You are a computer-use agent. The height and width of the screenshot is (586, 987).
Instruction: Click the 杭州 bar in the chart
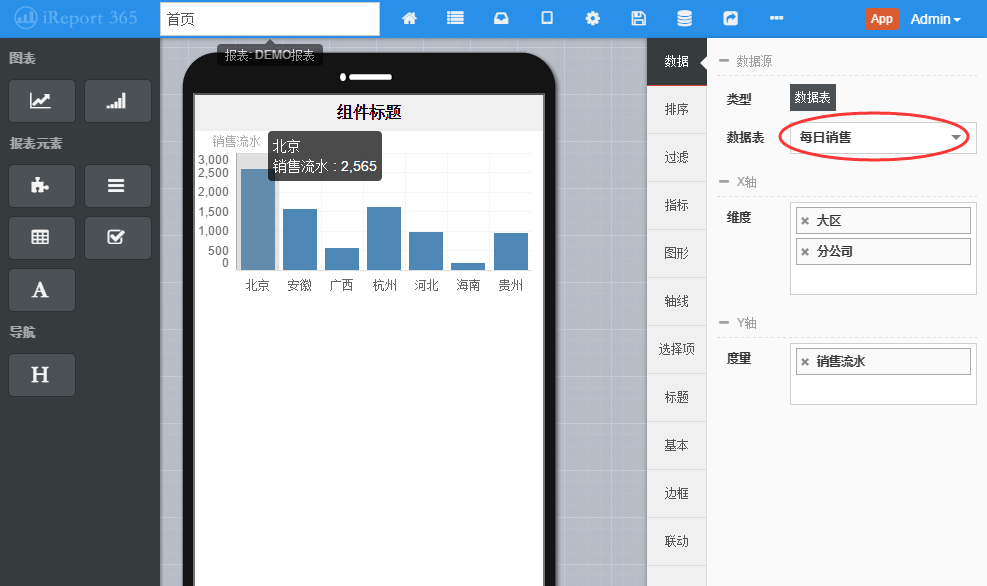[x=384, y=239]
